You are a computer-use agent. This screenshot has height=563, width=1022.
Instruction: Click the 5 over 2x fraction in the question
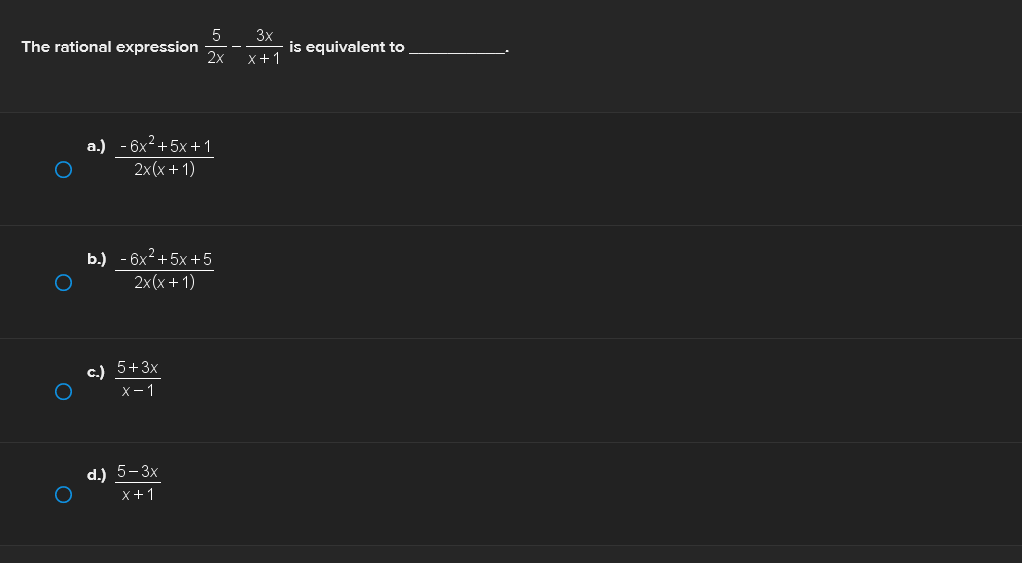pyautogui.click(x=216, y=47)
